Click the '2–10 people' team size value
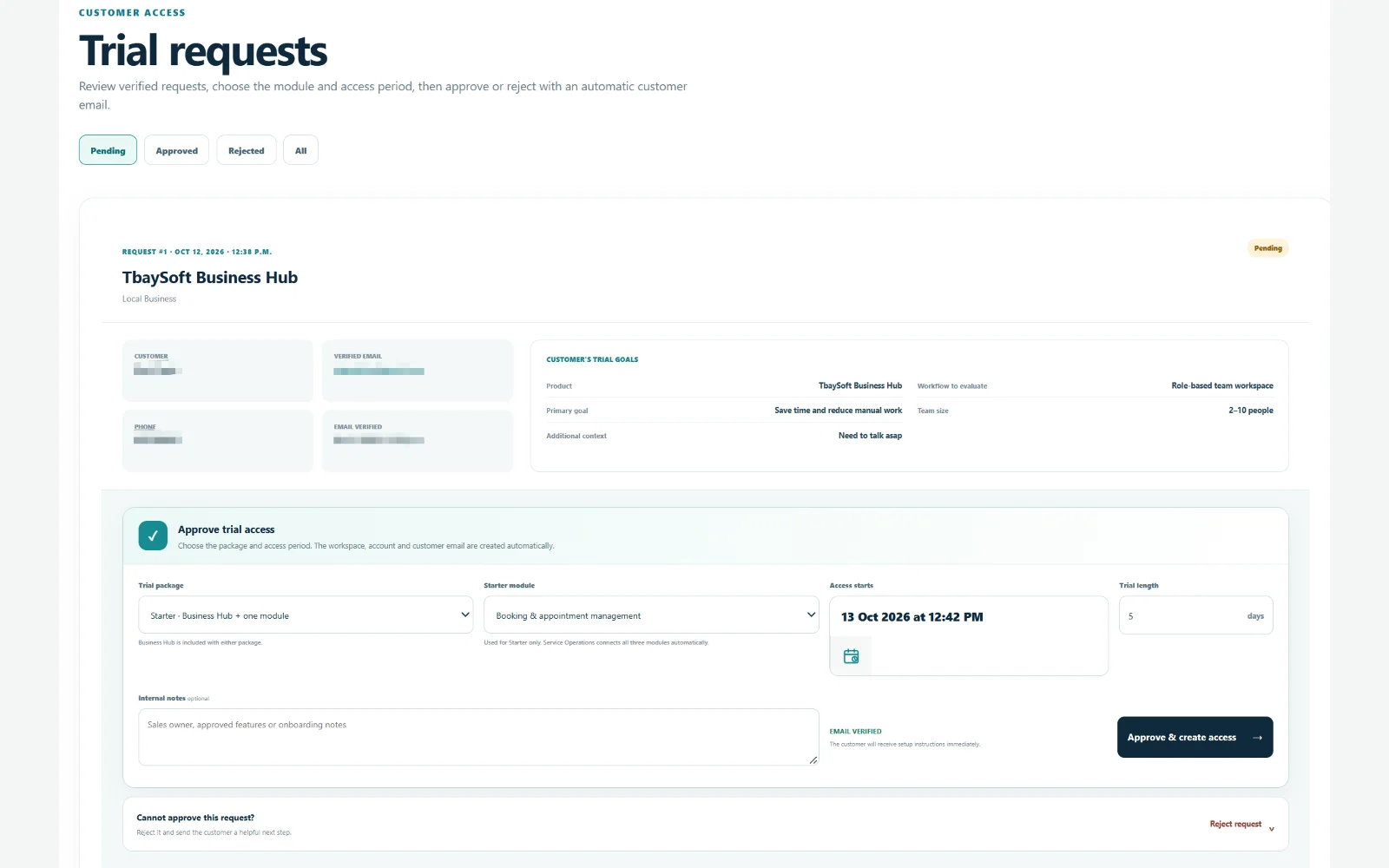Screen dimensions: 1389x868 [x=1251, y=411]
